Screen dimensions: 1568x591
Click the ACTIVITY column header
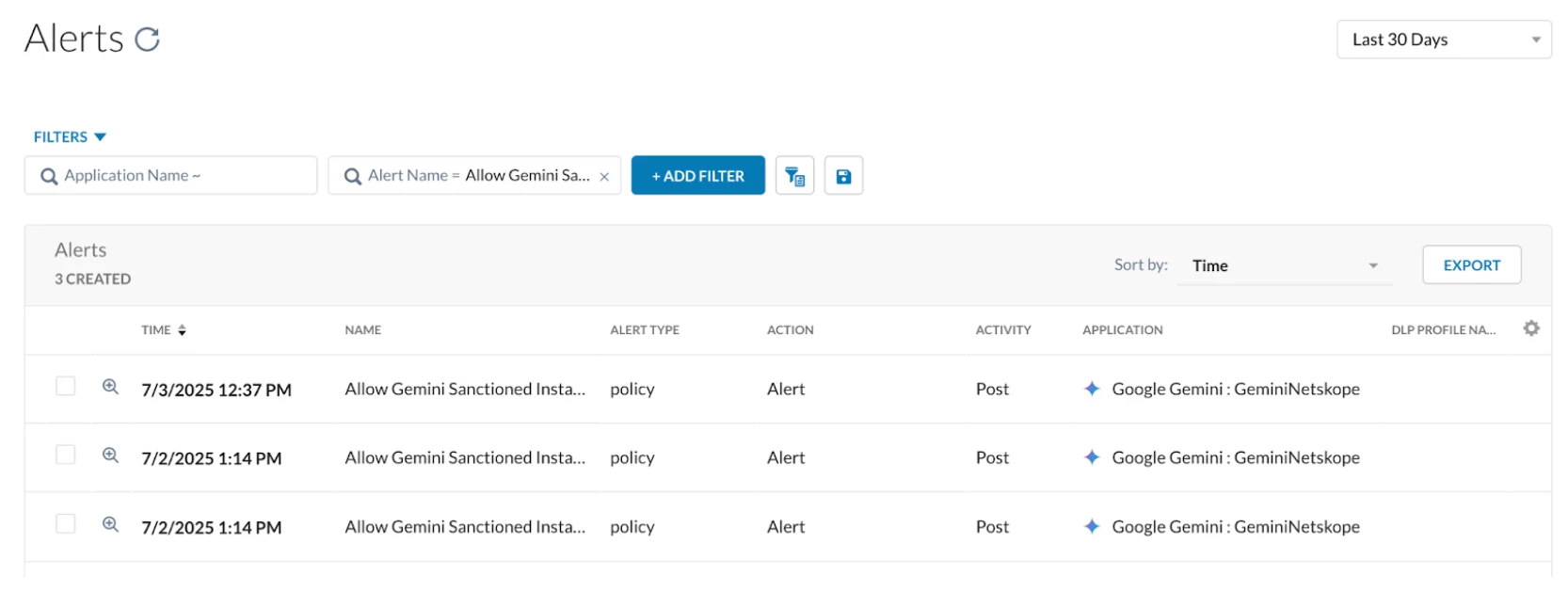coord(1003,330)
